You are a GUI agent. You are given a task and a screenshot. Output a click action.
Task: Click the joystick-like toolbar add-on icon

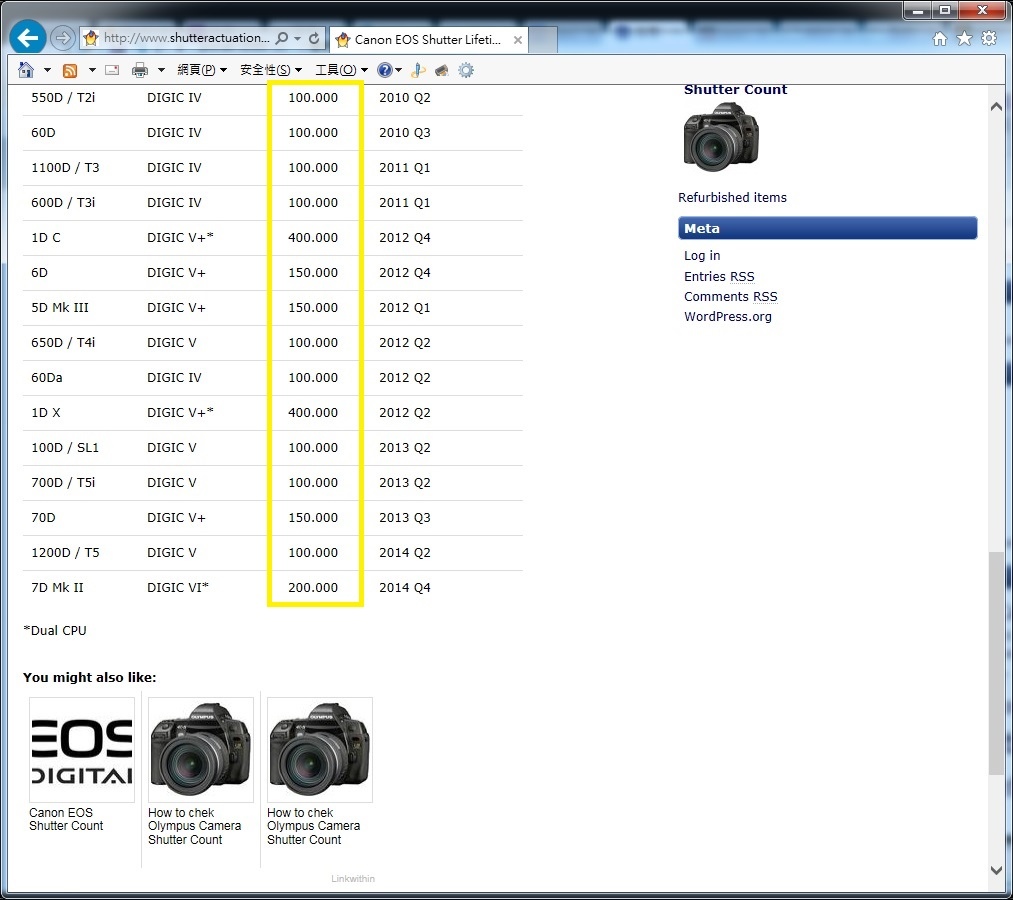[x=418, y=70]
